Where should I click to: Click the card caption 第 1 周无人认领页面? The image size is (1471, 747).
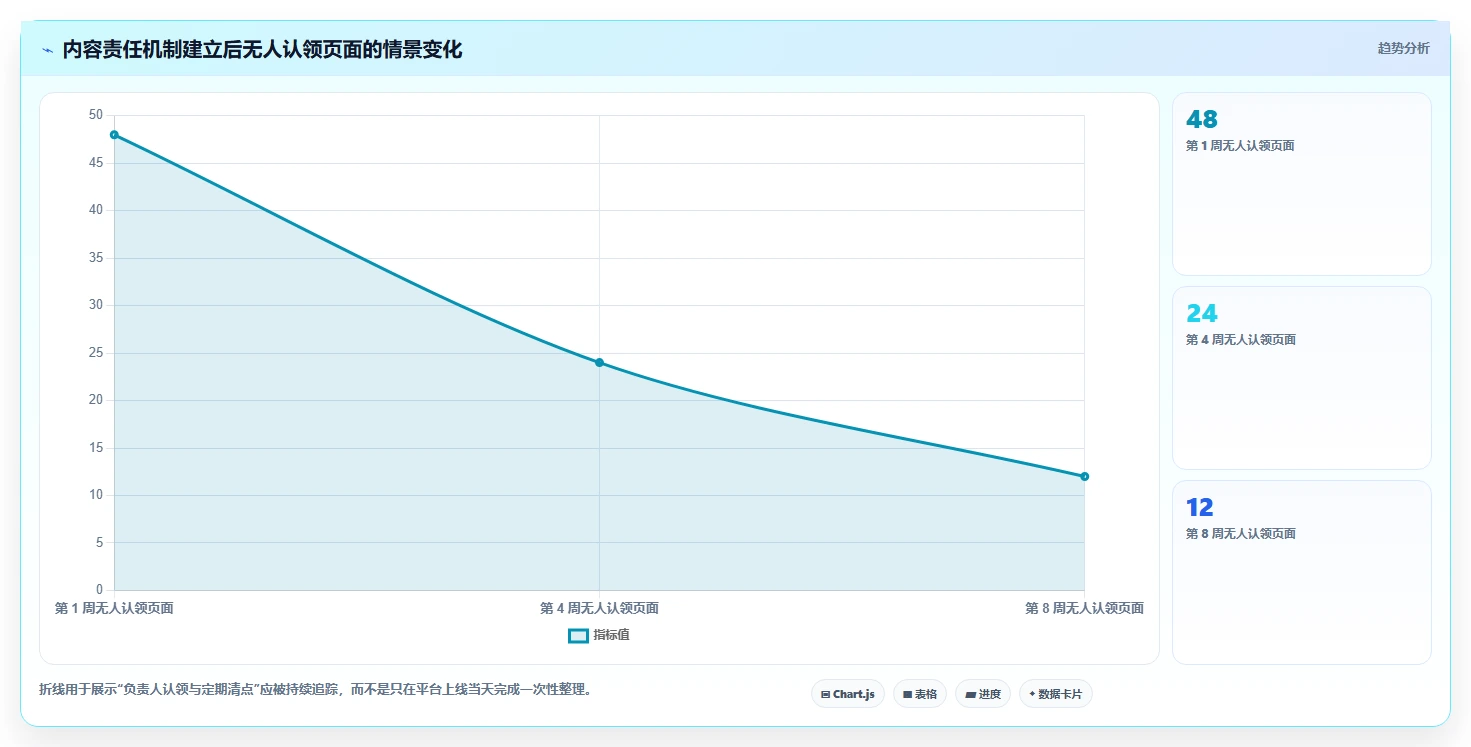[1240, 146]
